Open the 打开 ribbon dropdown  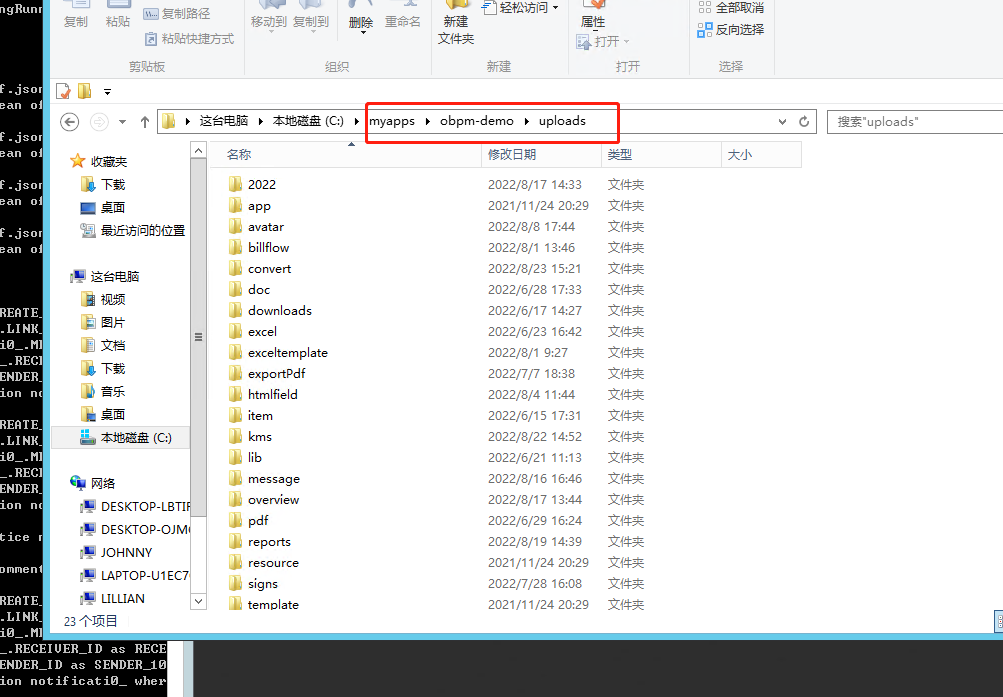(x=603, y=42)
